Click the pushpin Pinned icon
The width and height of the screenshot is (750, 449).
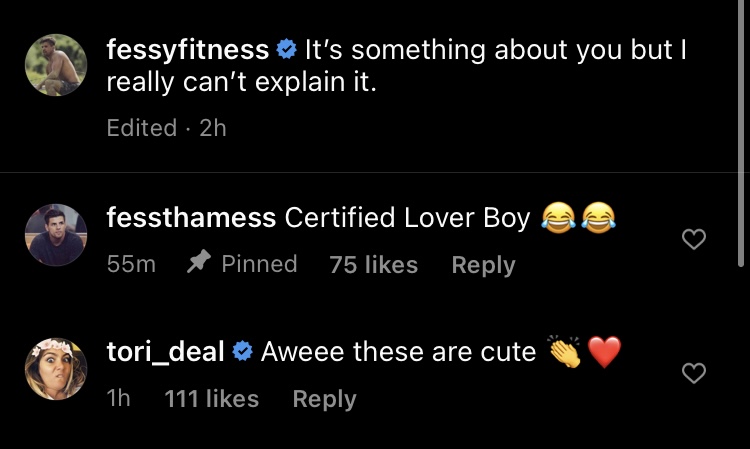(x=198, y=262)
